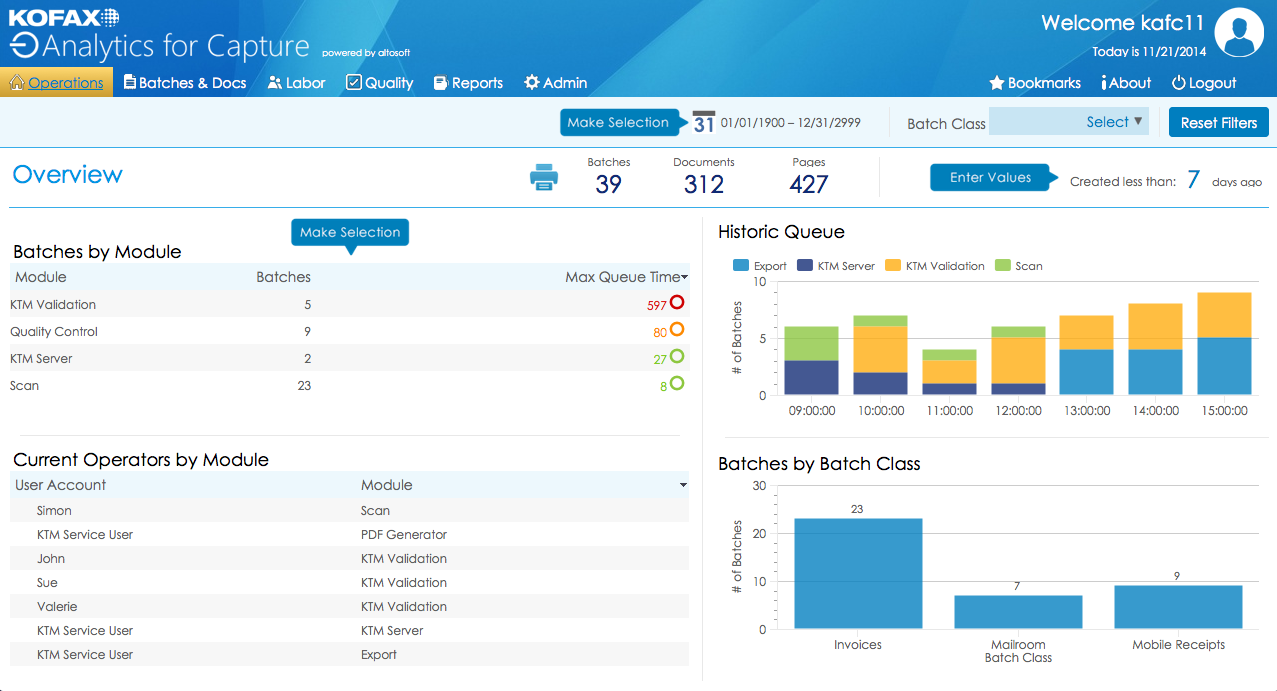Click the orange status ring beside 80
Screen dimensions: 1277x691
(x=677, y=329)
